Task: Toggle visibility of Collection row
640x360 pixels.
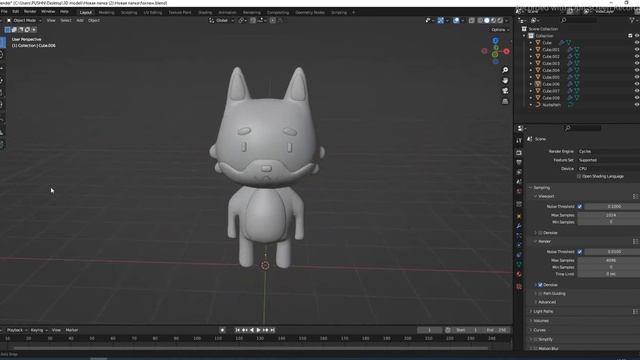Action: tap(636, 36)
